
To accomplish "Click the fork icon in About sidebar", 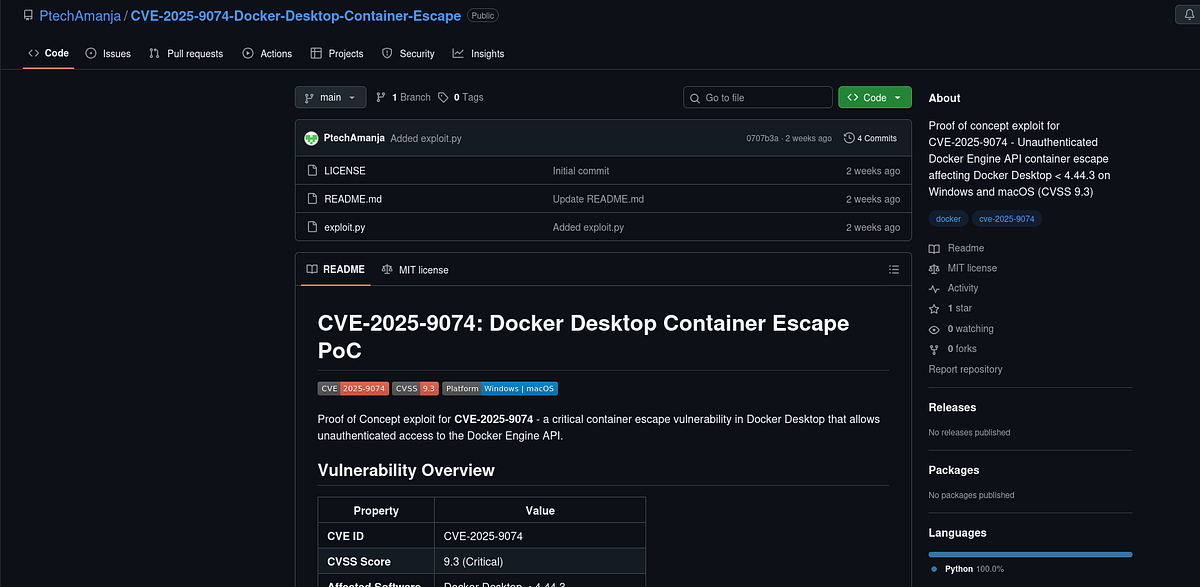I will click(x=934, y=349).
